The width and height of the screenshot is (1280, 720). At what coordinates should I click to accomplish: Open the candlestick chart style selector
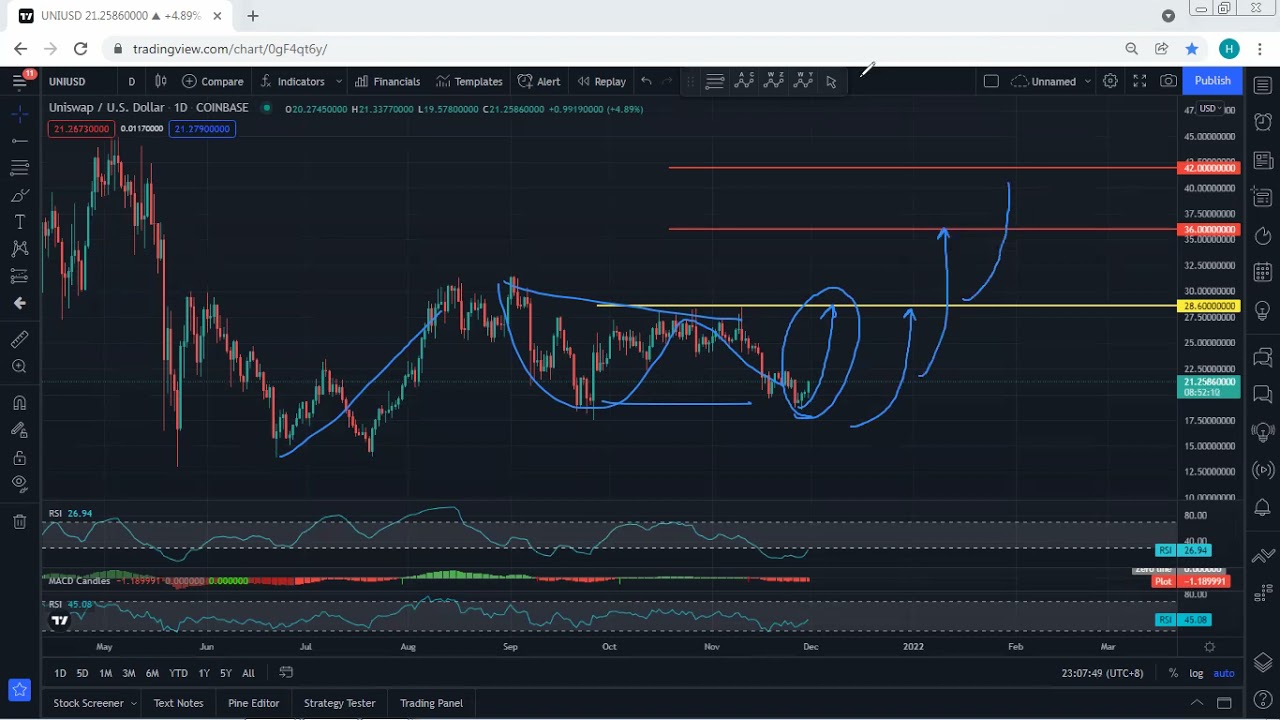point(160,81)
